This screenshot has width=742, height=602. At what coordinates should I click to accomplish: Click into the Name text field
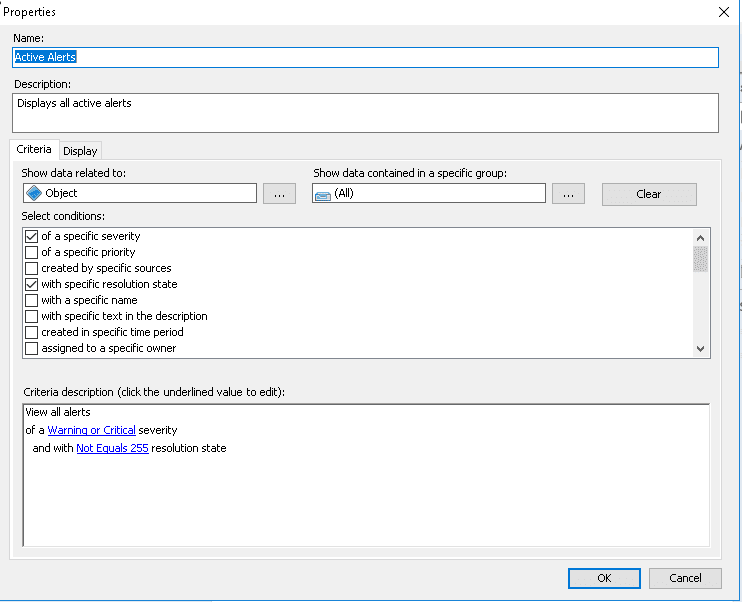[x=365, y=57]
